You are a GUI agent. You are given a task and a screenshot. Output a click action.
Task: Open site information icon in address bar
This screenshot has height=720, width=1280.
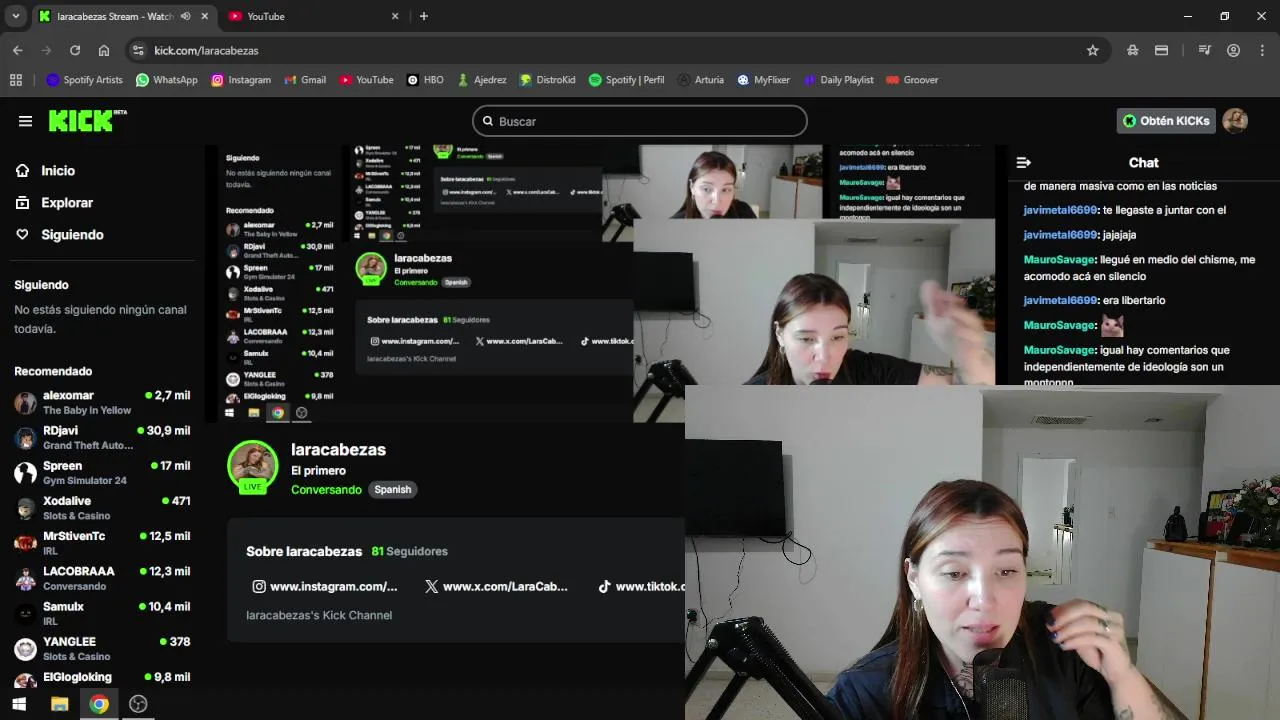138,50
